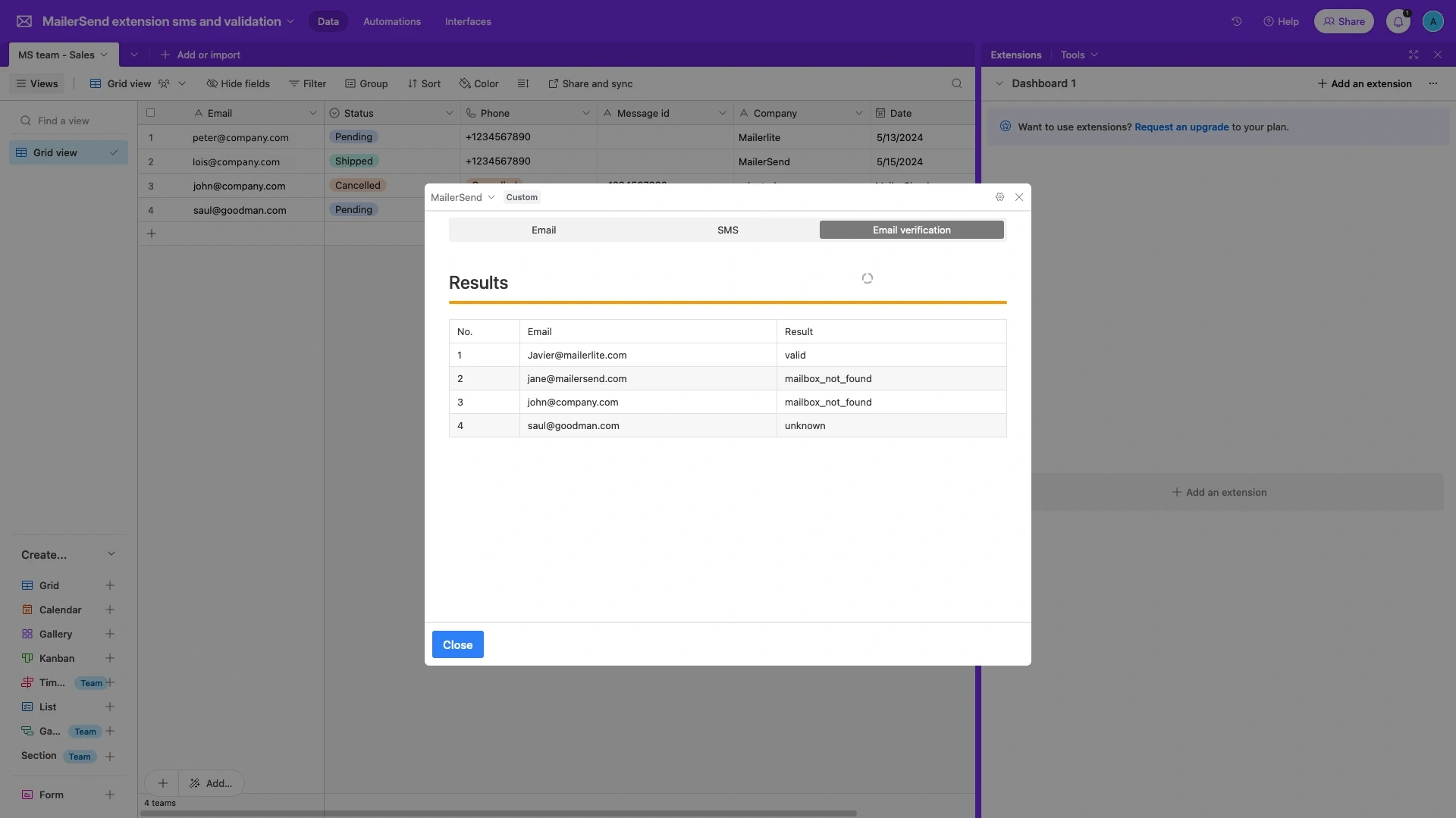This screenshot has height=818, width=1456.
Task: Switch to the SMS tab
Action: click(x=727, y=230)
